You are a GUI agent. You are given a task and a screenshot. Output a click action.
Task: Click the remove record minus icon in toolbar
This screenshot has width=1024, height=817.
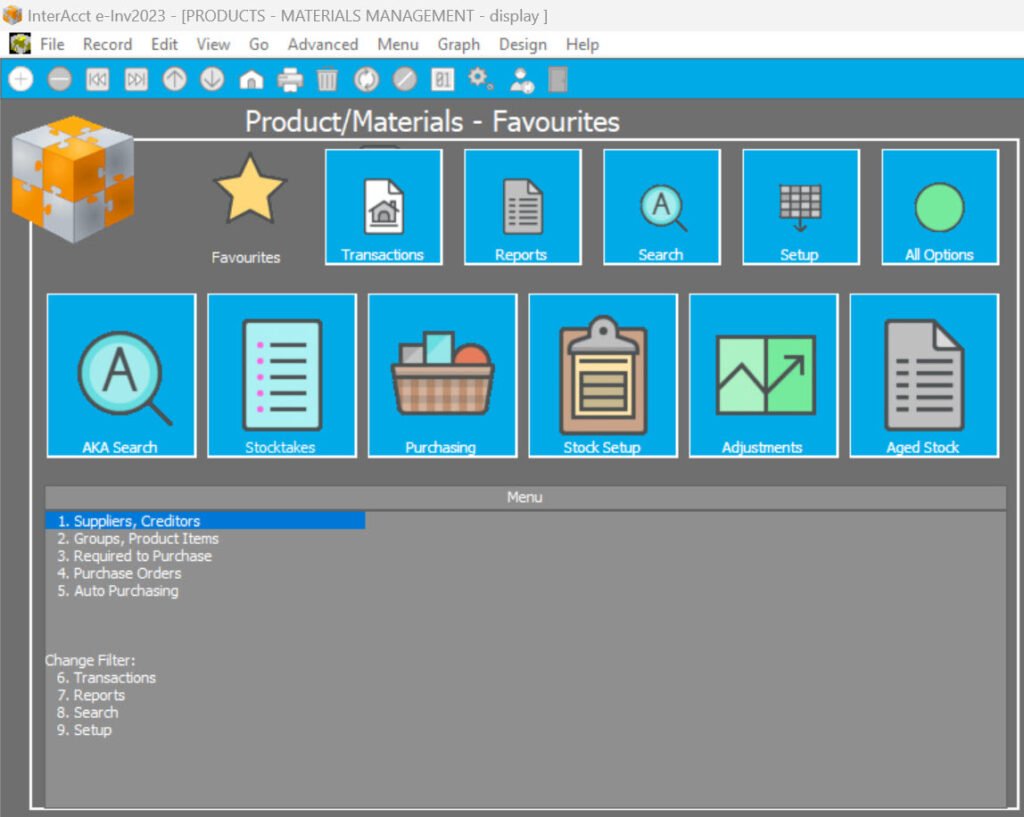(59, 80)
